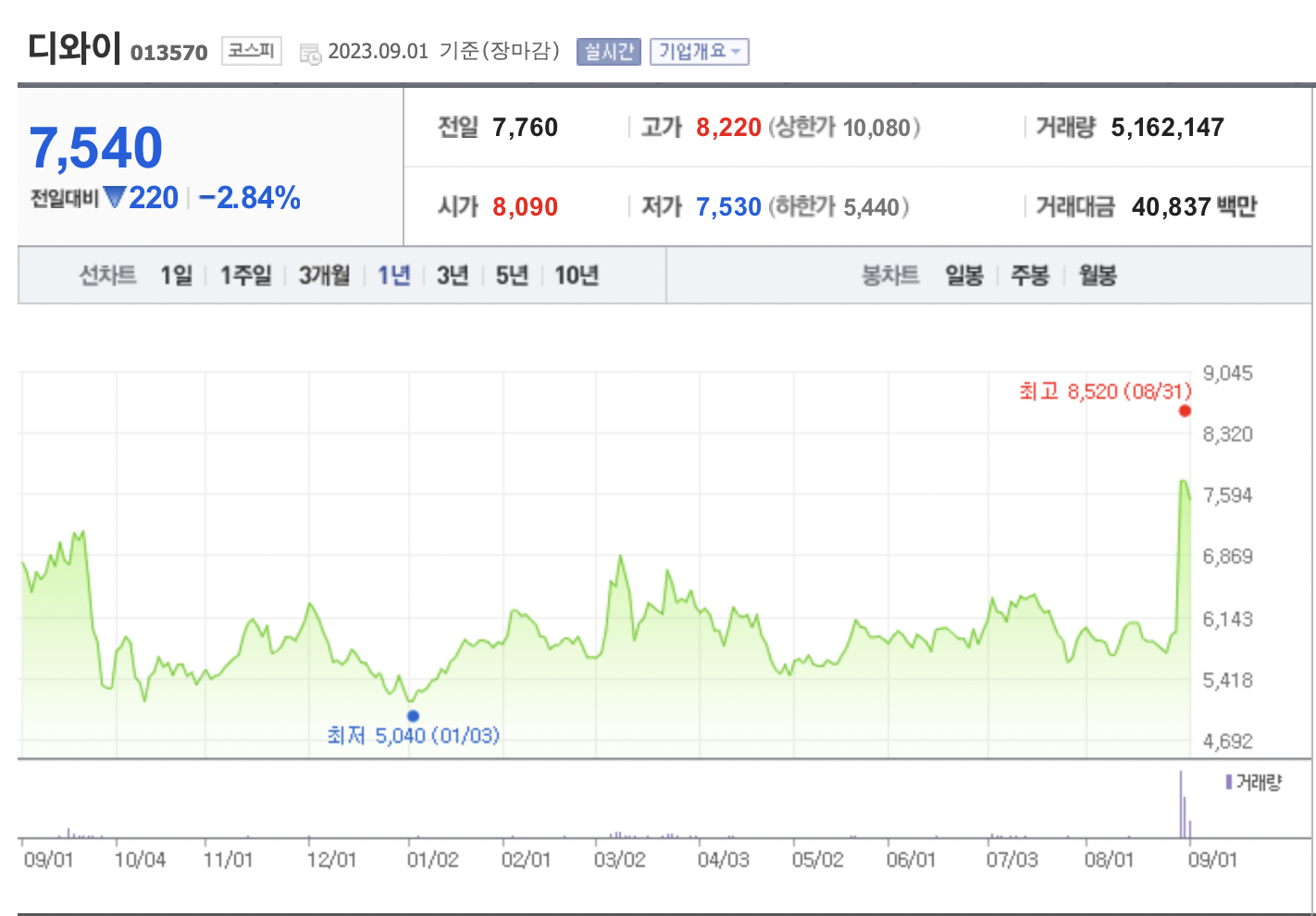Click the 하한가 5,440 text
Screen dimensions: 1316x916
coord(839,206)
